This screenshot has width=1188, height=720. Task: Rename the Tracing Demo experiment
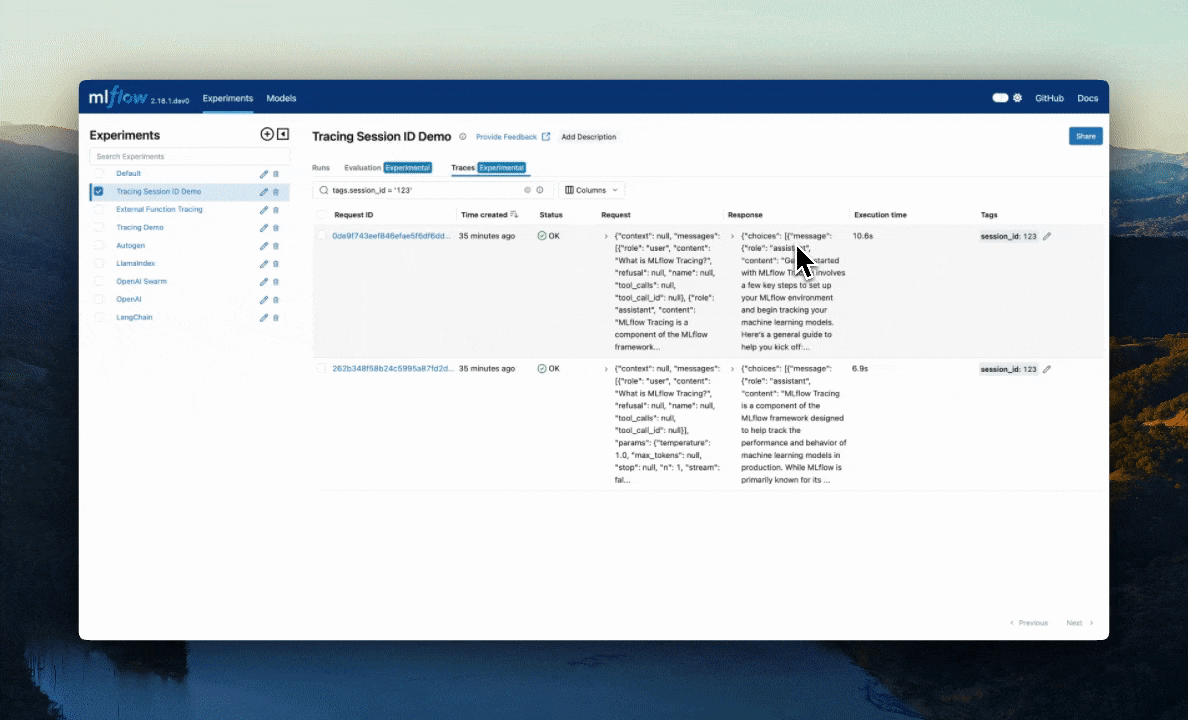point(264,228)
